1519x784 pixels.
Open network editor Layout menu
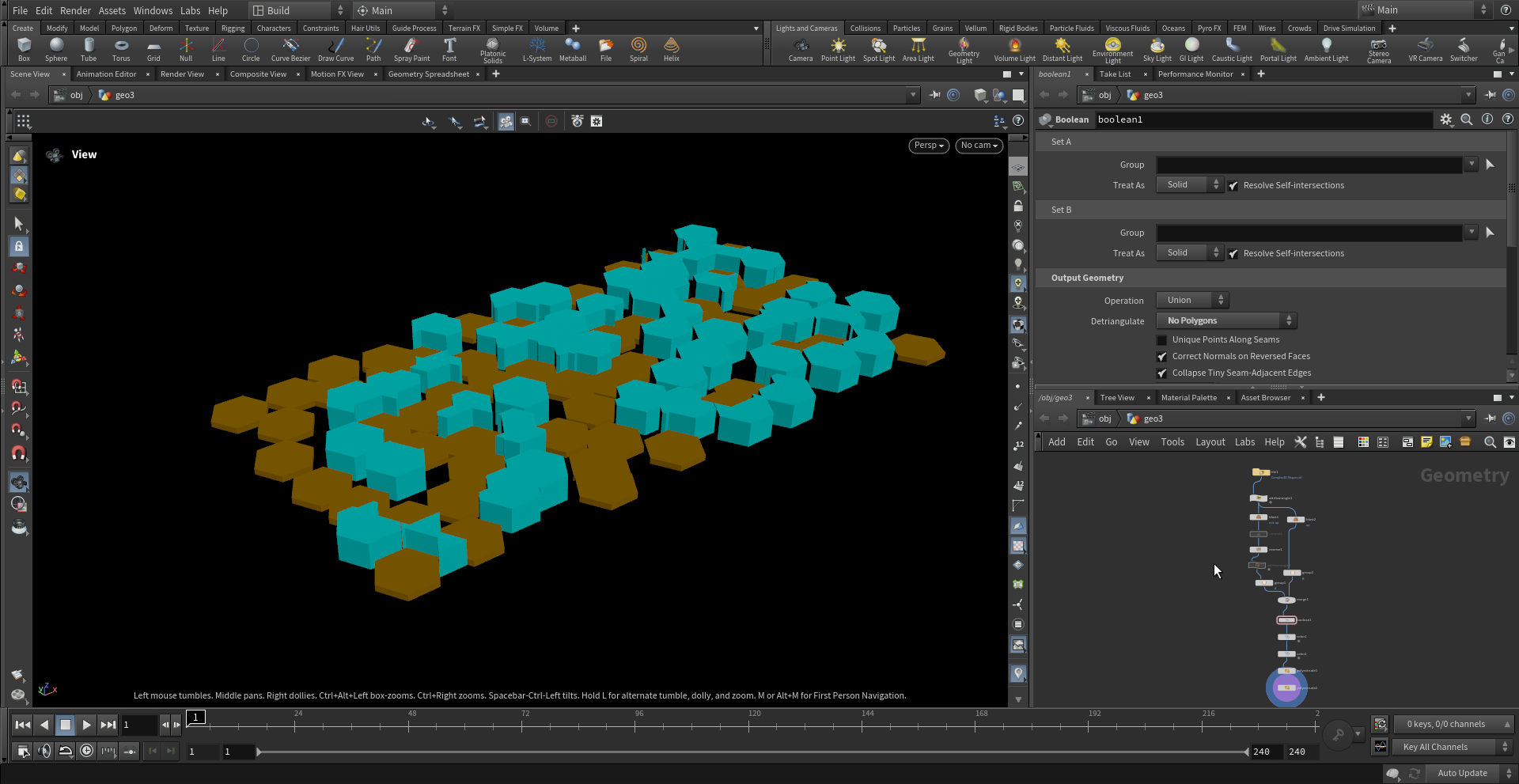point(1210,442)
